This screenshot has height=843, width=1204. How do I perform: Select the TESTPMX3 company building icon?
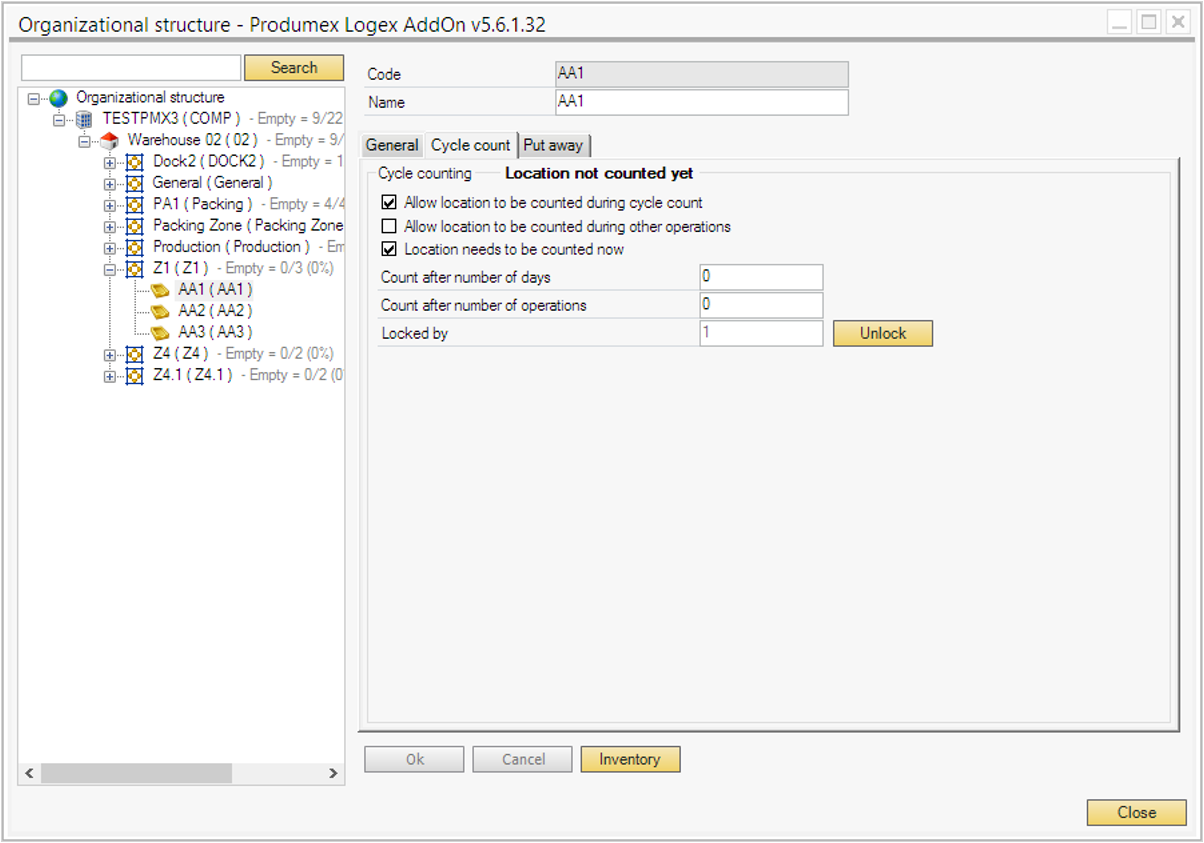(x=85, y=119)
